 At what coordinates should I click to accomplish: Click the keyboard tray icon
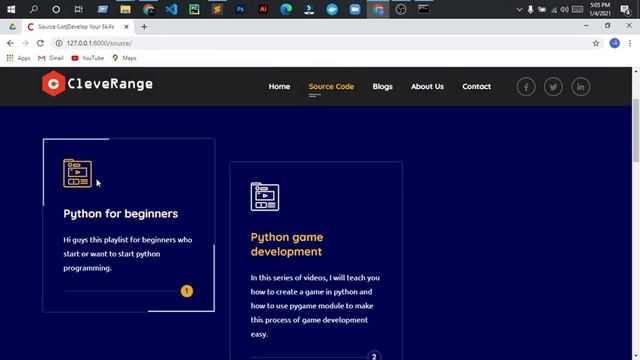click(577, 9)
